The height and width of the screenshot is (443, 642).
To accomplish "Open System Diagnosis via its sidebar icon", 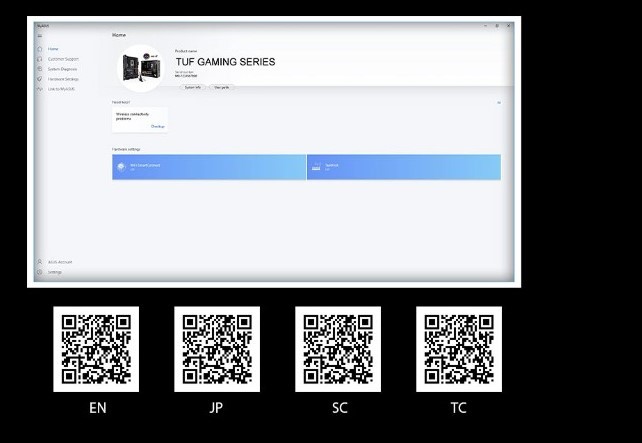I will pyautogui.click(x=40, y=69).
